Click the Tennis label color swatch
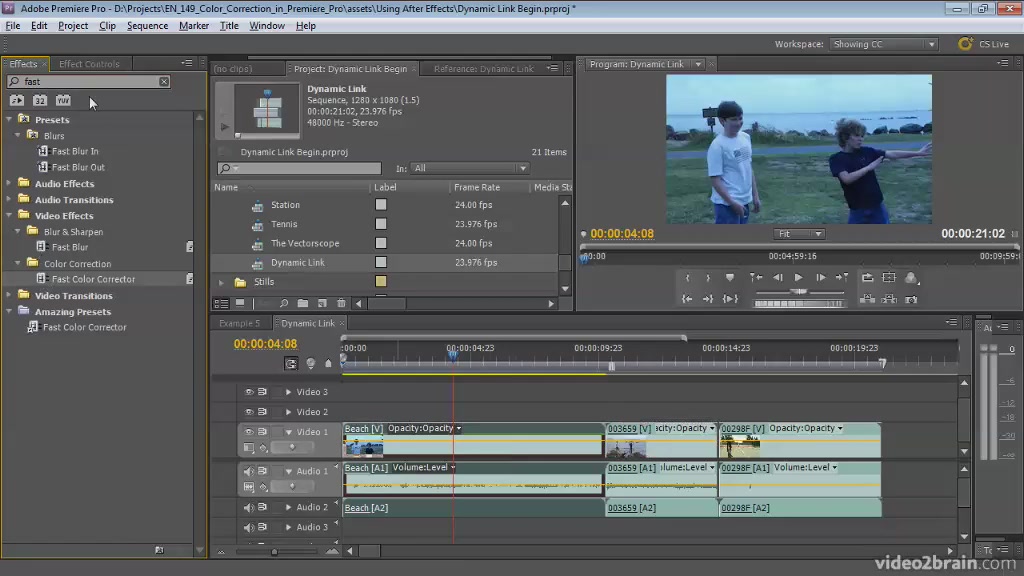The height and width of the screenshot is (576, 1024). [381, 224]
